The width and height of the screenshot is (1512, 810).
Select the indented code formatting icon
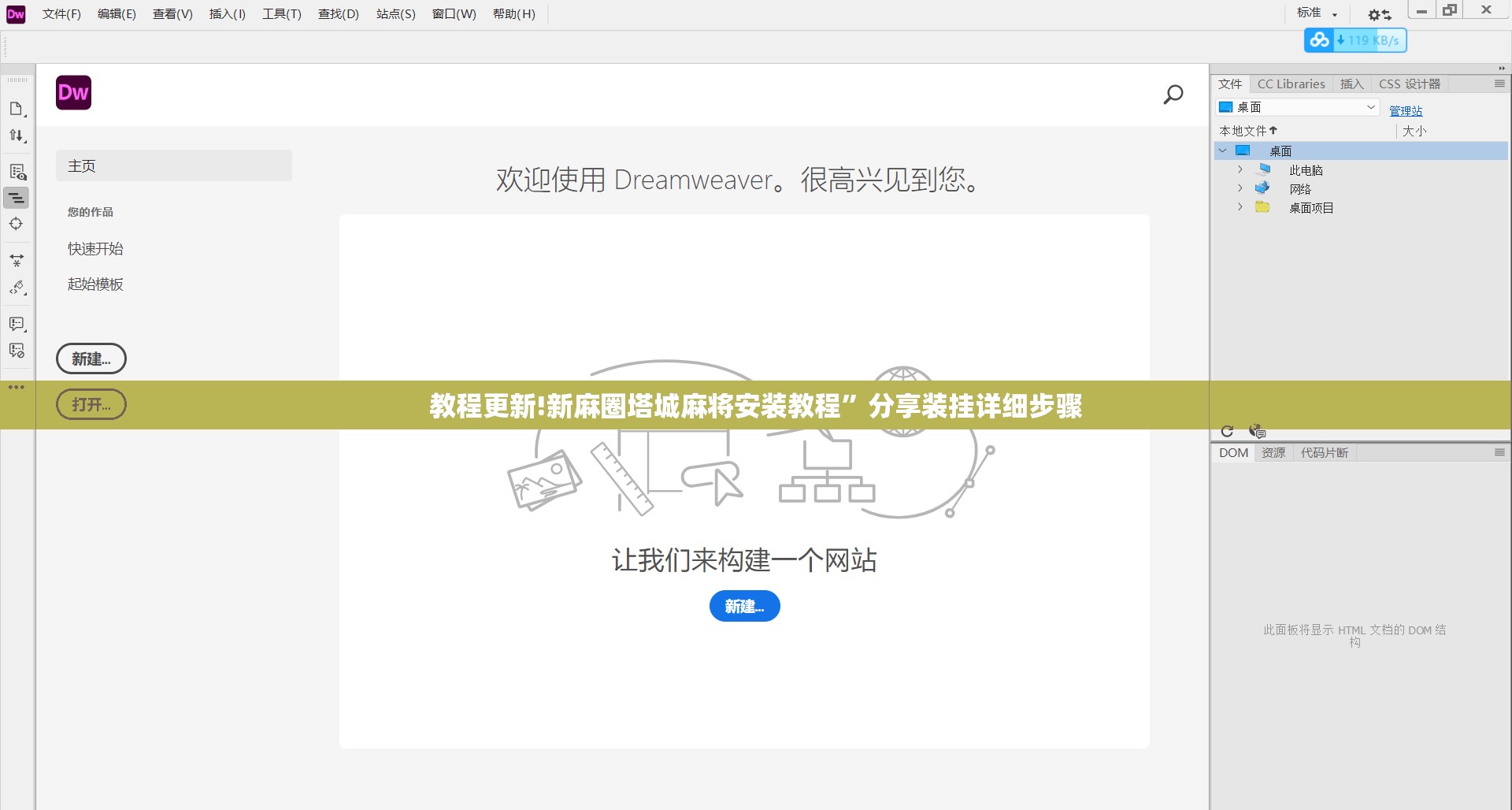pyautogui.click(x=17, y=198)
